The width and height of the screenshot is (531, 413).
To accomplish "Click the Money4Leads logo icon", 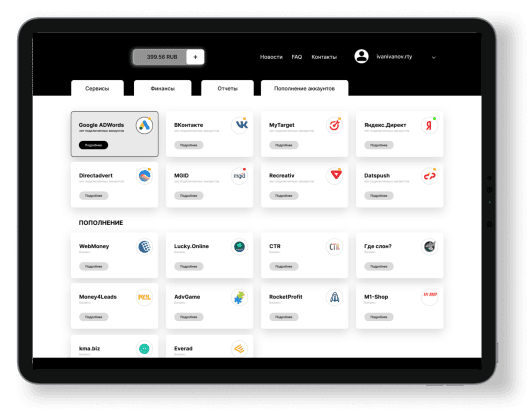I will pos(144,297).
